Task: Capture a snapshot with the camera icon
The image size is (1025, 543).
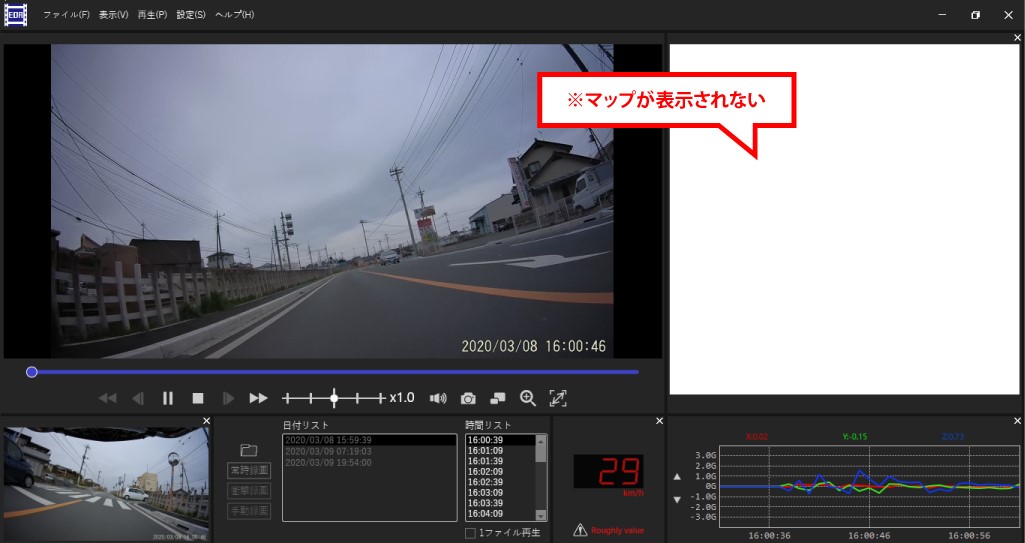Action: tap(468, 398)
